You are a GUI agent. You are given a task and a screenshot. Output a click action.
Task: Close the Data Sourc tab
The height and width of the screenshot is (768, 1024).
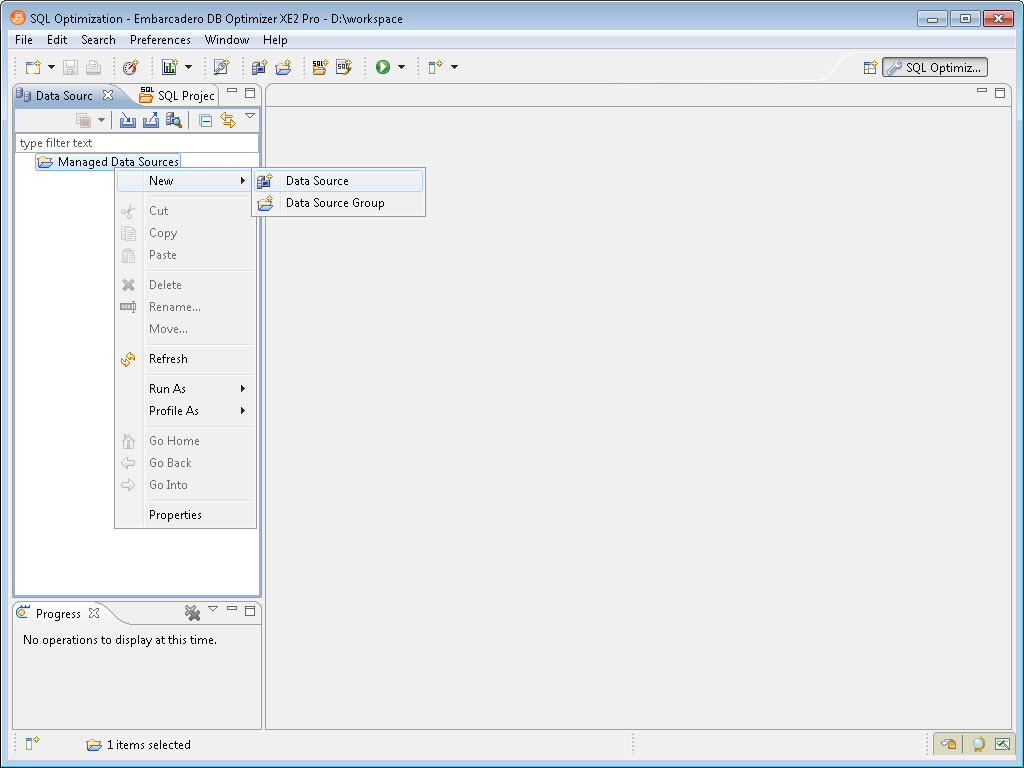(x=108, y=95)
